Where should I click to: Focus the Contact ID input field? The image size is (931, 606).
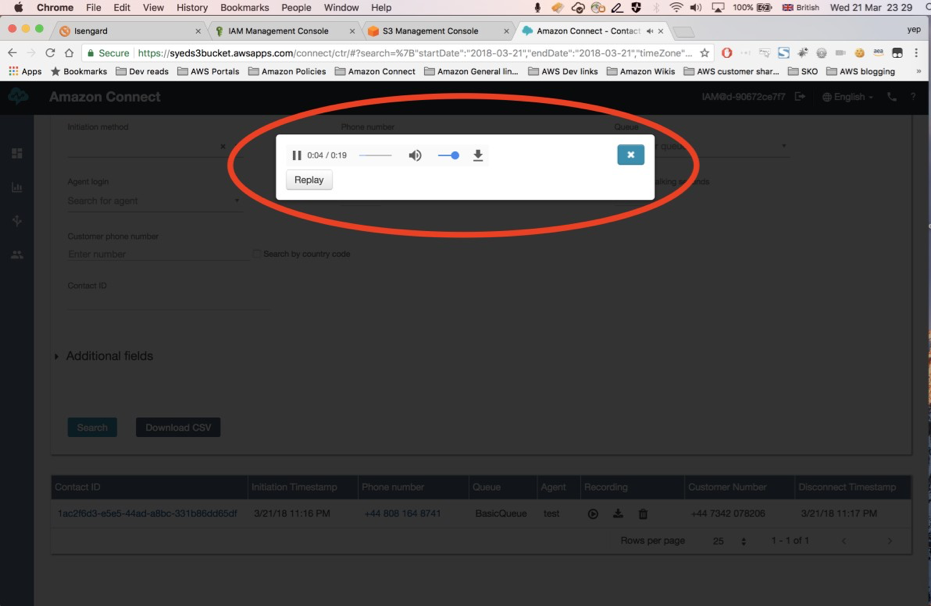[169, 303]
